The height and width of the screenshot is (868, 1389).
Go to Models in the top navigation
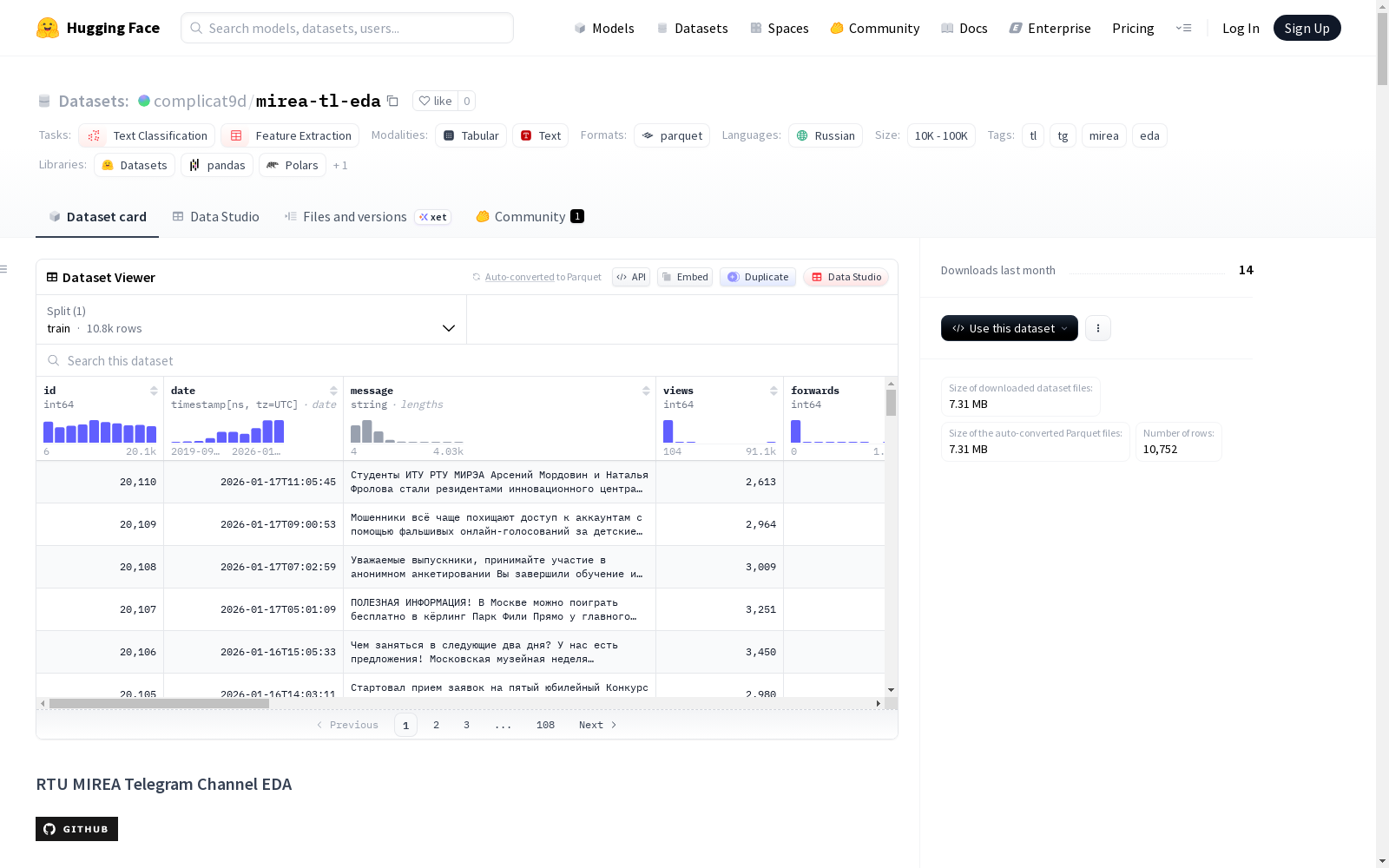pyautogui.click(x=604, y=28)
